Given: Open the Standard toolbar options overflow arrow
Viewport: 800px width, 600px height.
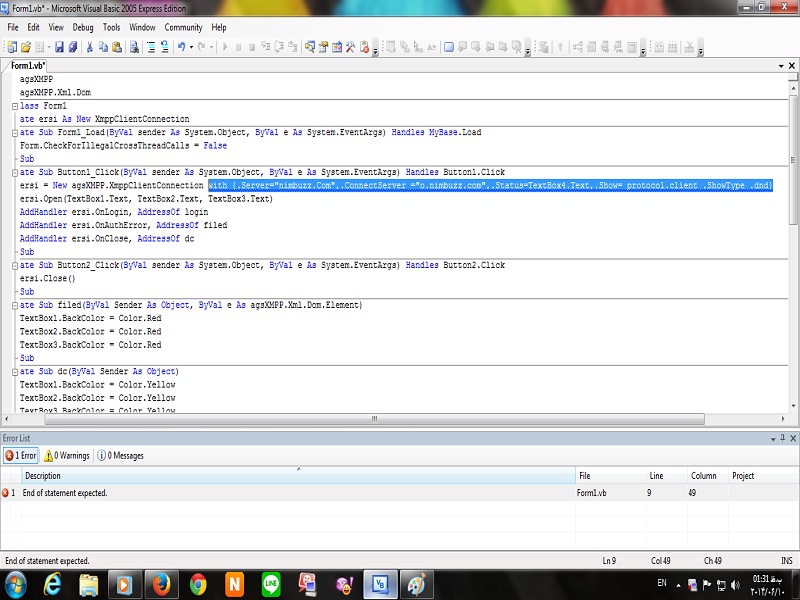Looking at the screenshot, I should (376, 51).
